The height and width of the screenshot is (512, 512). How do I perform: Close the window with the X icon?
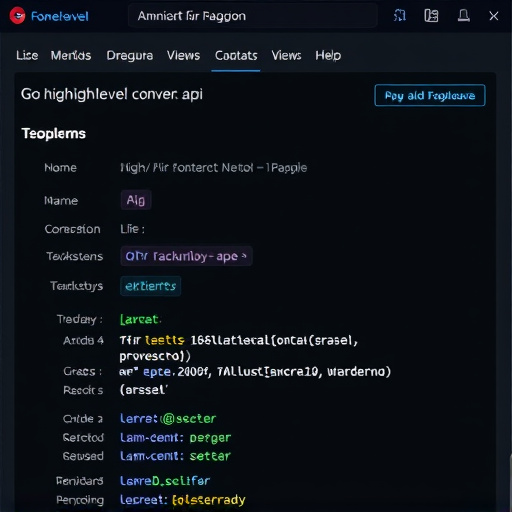point(494,16)
